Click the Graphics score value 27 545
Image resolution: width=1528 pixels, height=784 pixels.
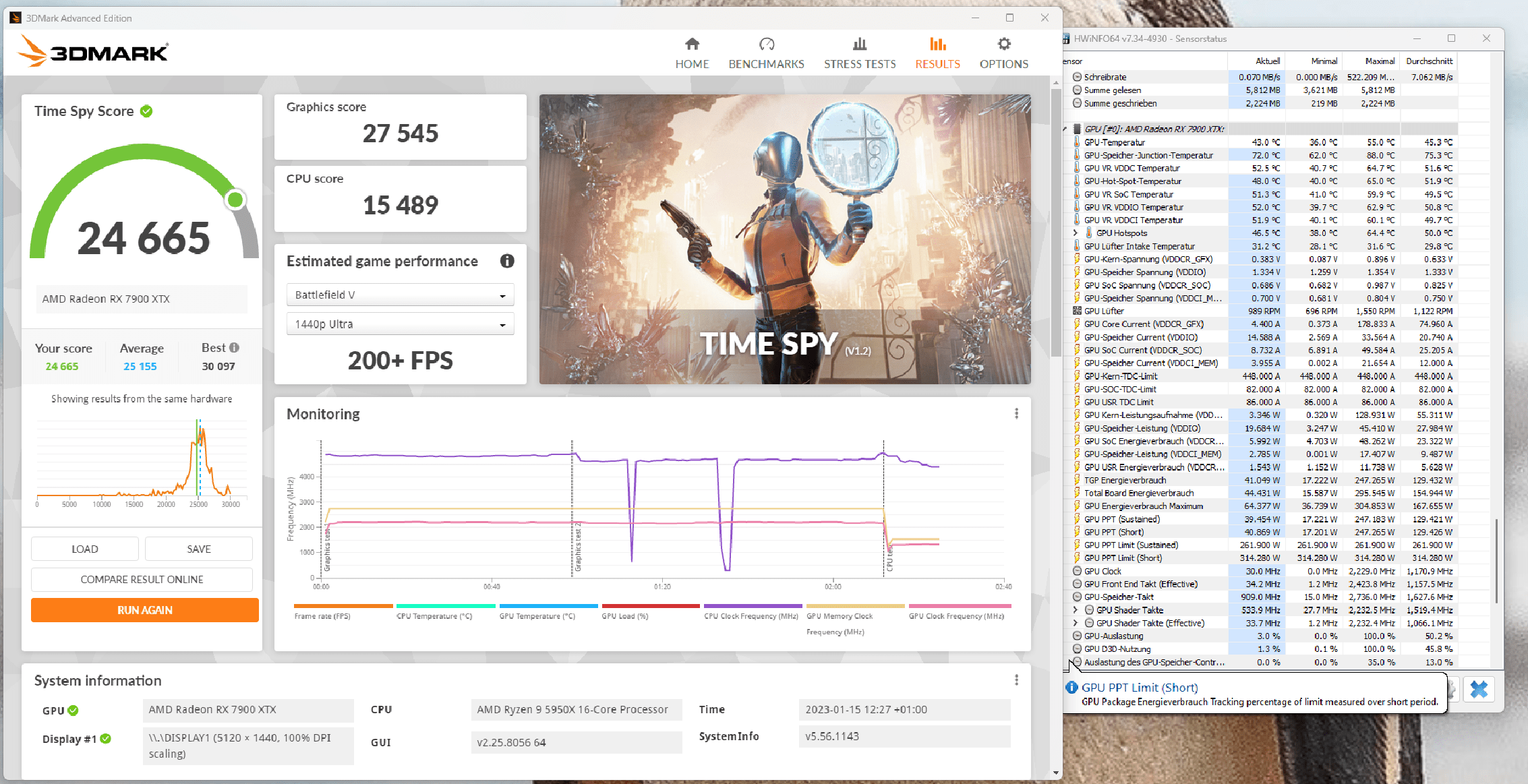400,133
